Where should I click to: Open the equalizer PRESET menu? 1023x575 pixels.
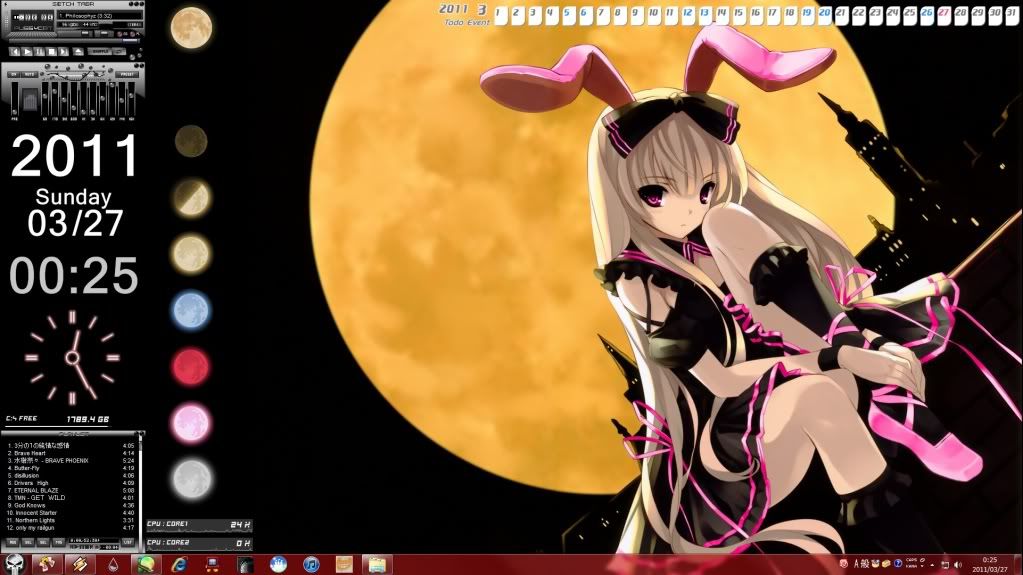(x=127, y=74)
